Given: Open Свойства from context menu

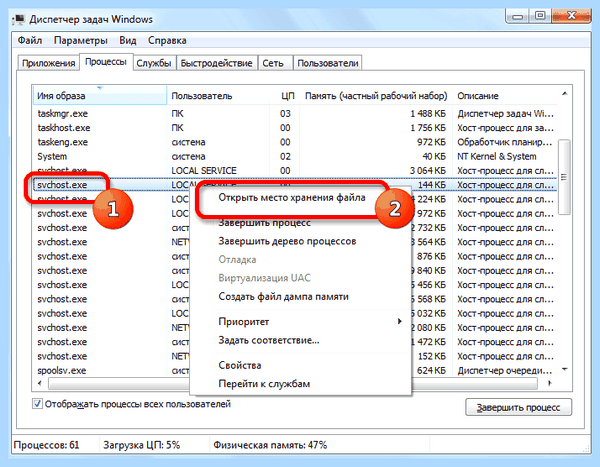Looking at the screenshot, I should pos(240,365).
